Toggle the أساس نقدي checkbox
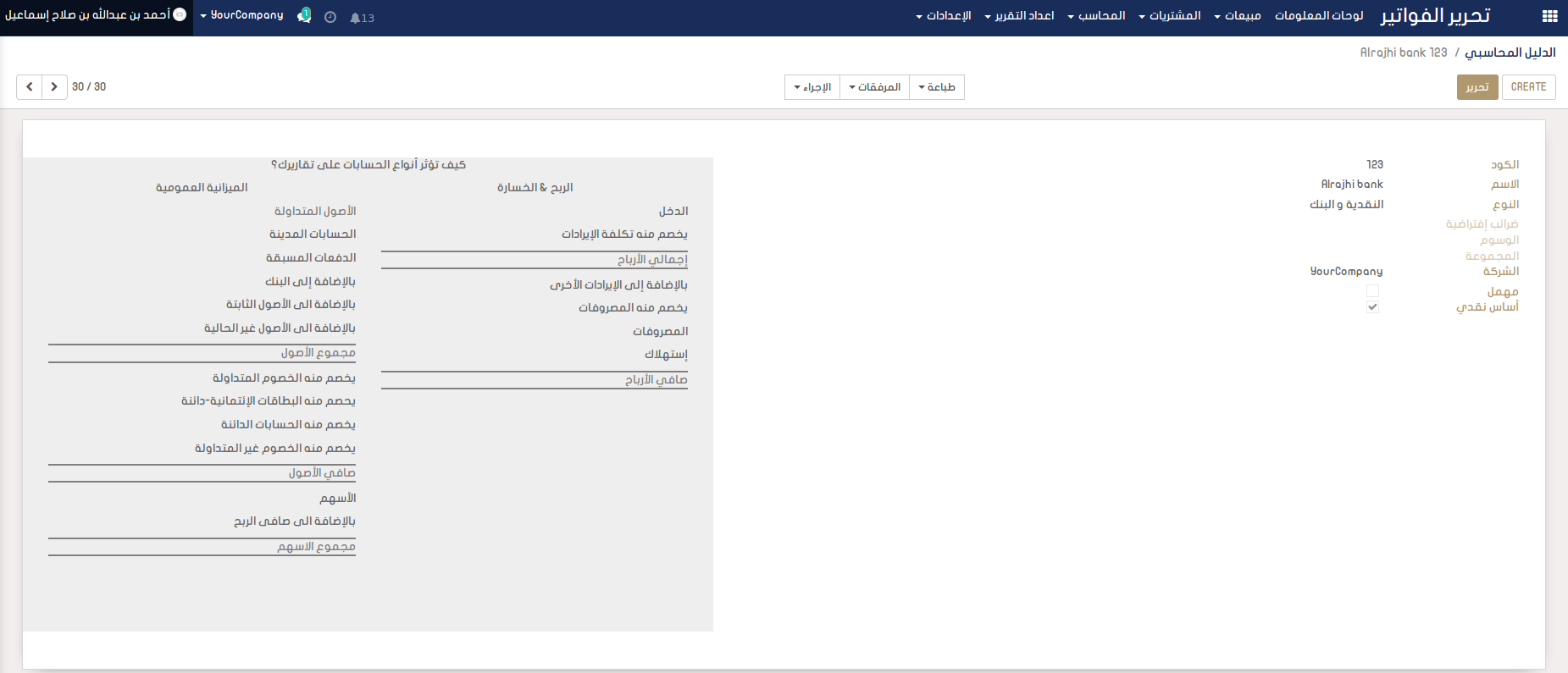The width and height of the screenshot is (1568, 673). click(x=1372, y=307)
